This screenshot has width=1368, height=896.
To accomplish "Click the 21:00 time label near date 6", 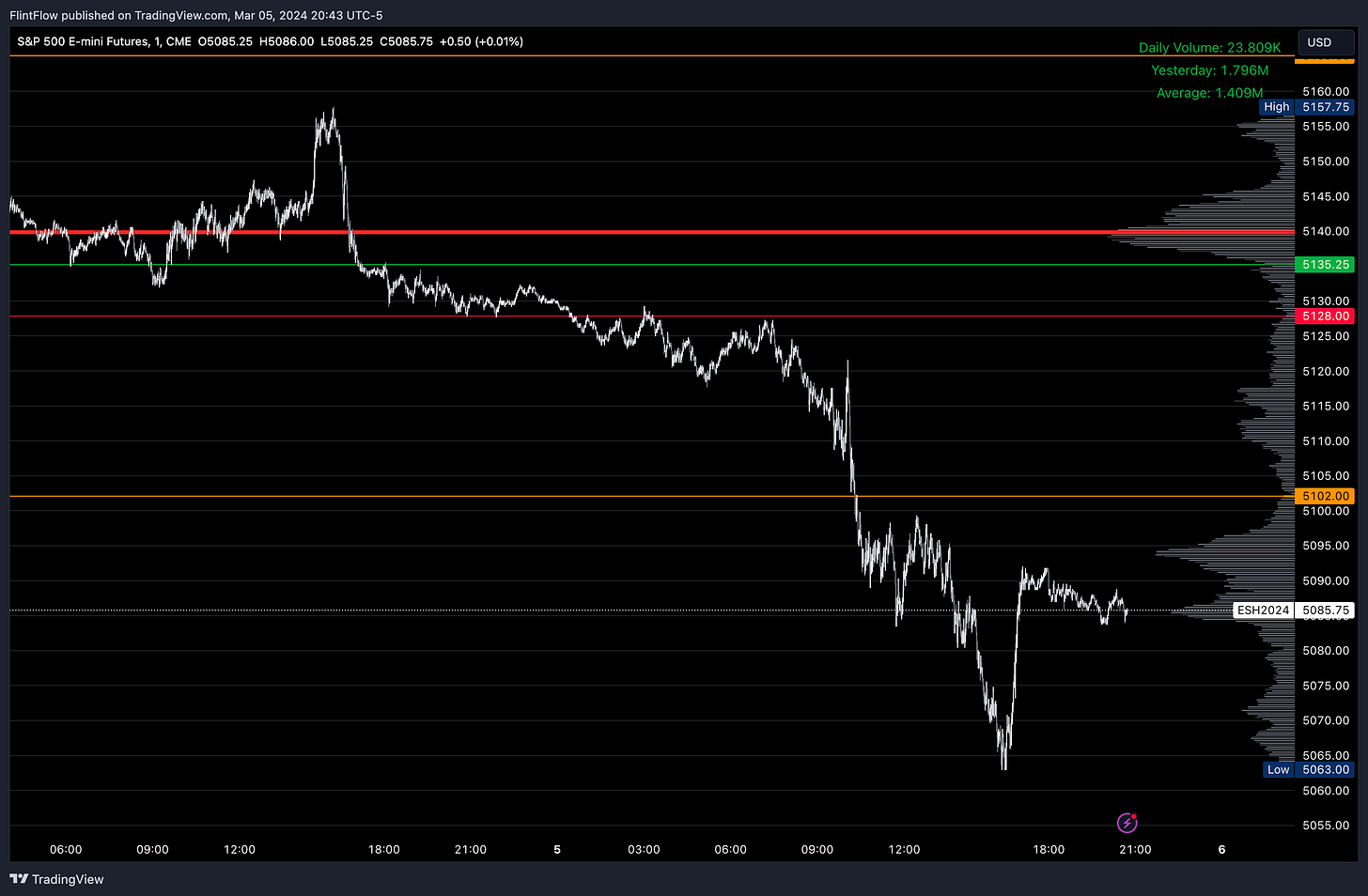I will 1135,849.
